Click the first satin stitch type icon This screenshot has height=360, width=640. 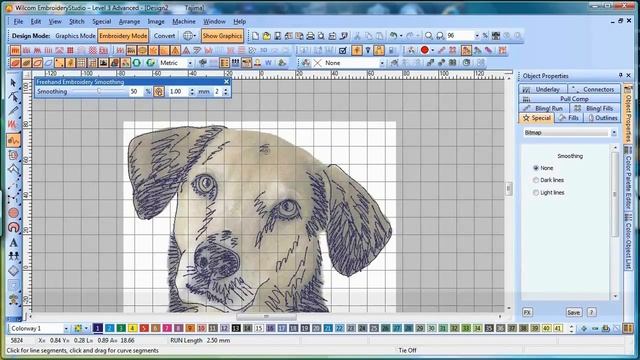[x=15, y=50]
